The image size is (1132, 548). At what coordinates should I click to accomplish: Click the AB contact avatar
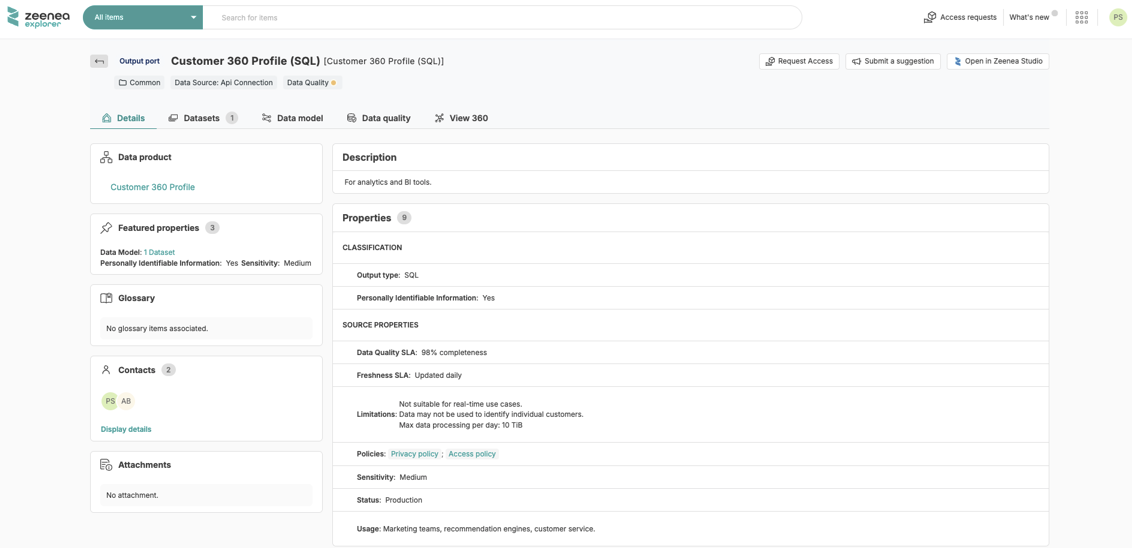click(126, 401)
